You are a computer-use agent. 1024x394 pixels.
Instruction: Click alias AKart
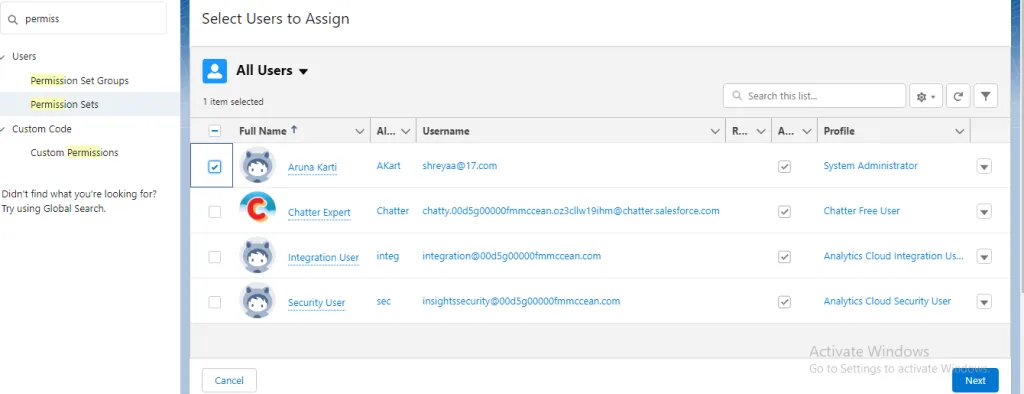tap(389, 166)
